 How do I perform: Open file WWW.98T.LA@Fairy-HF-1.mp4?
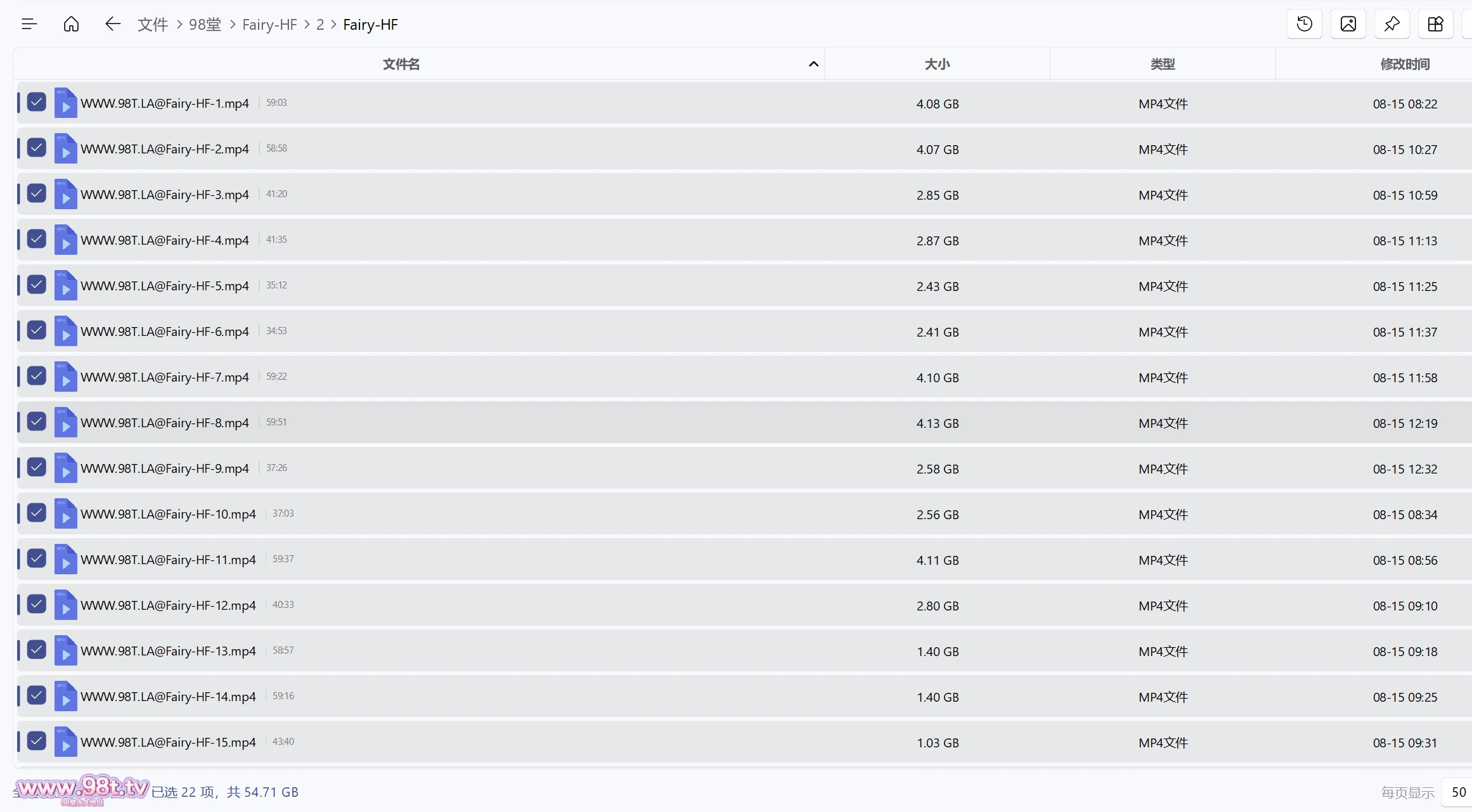point(165,103)
